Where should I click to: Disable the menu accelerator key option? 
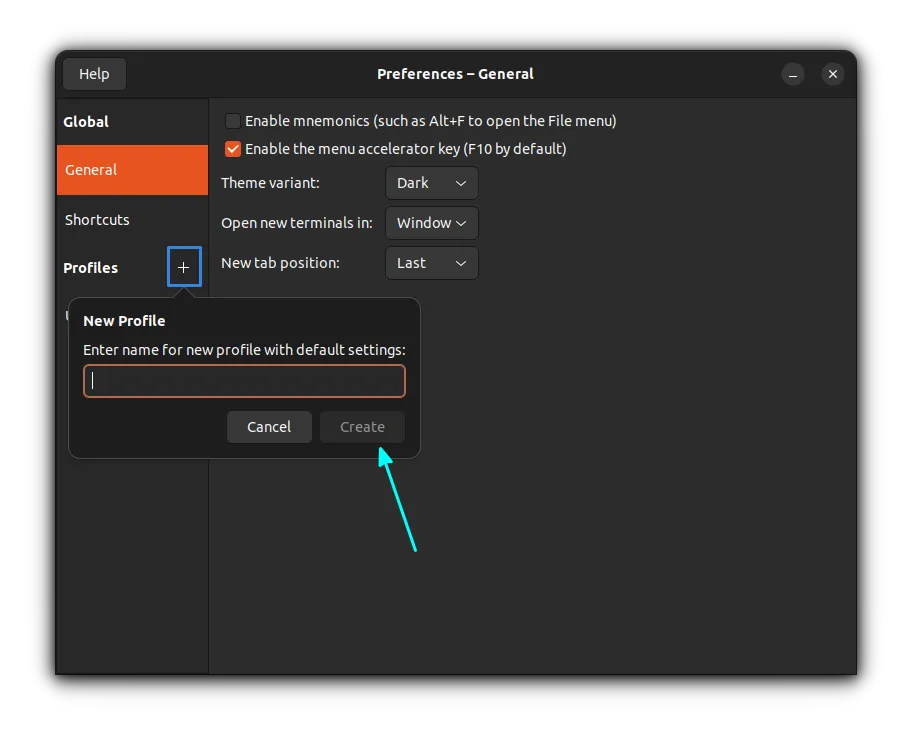tap(232, 148)
